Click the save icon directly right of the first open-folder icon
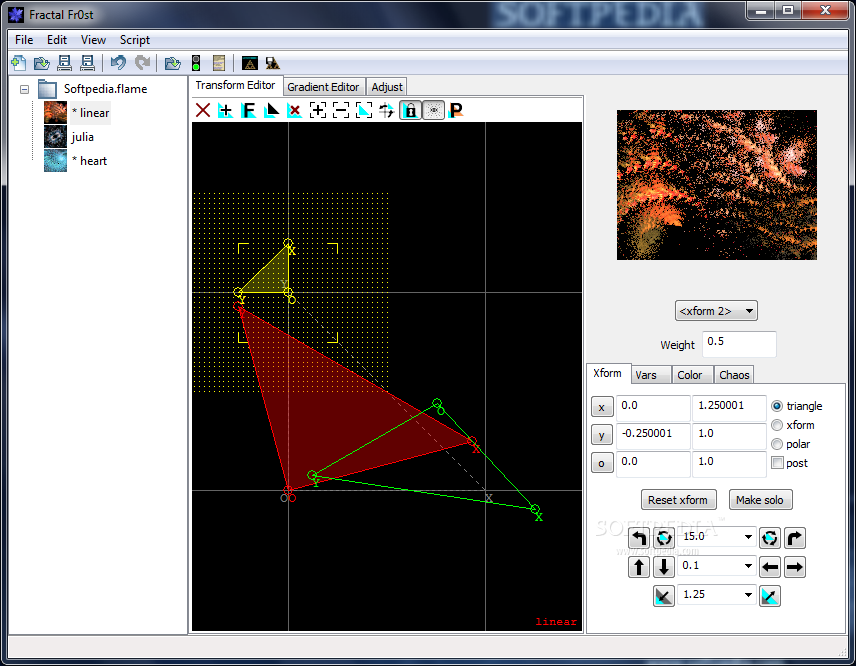Image resolution: width=856 pixels, height=666 pixels. (64, 63)
